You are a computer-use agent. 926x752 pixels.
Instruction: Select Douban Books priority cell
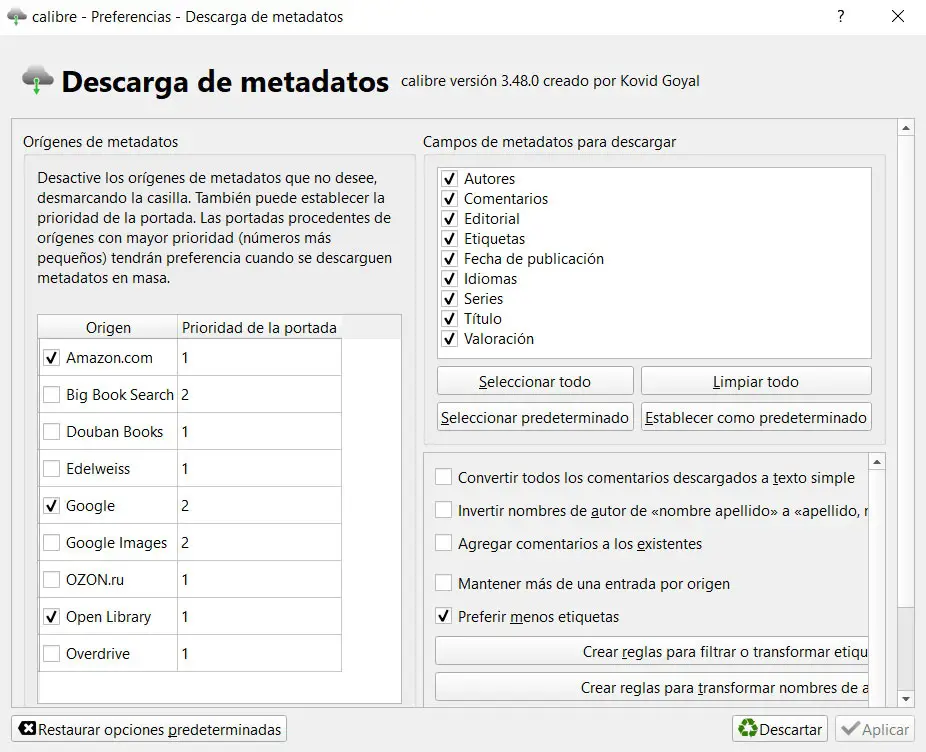point(259,432)
